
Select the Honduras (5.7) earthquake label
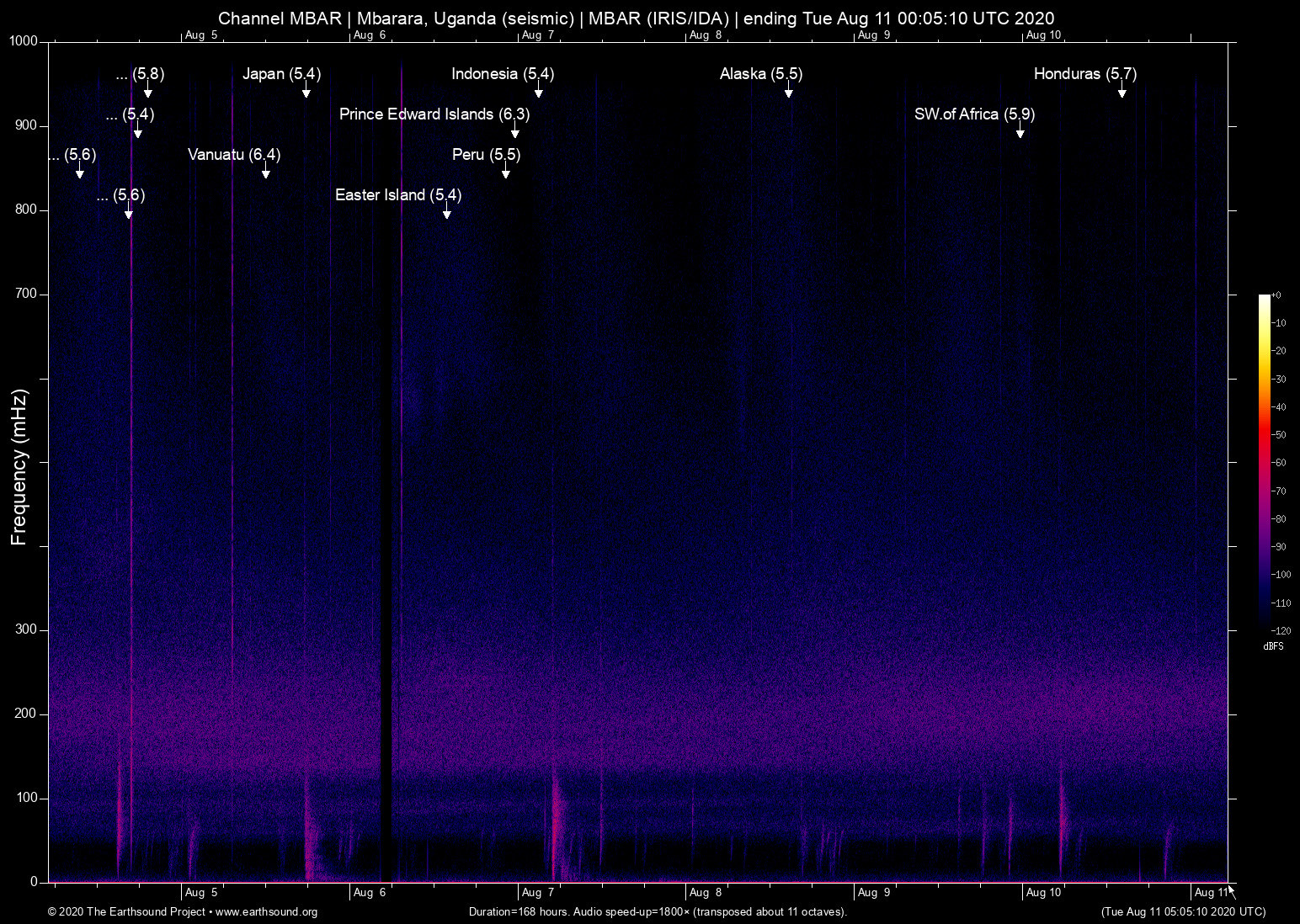[1084, 74]
